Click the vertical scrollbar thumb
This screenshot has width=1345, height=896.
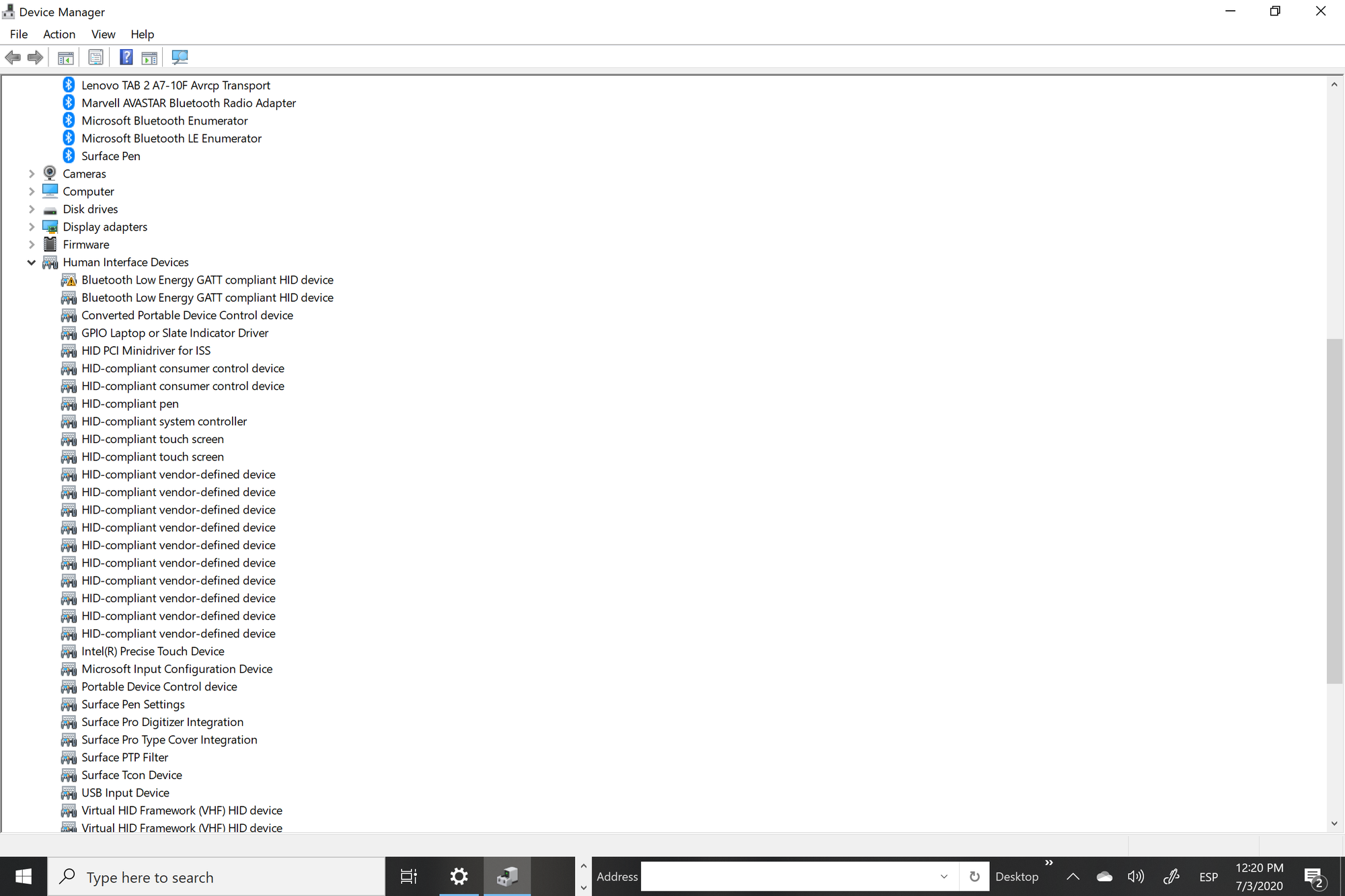point(1334,511)
